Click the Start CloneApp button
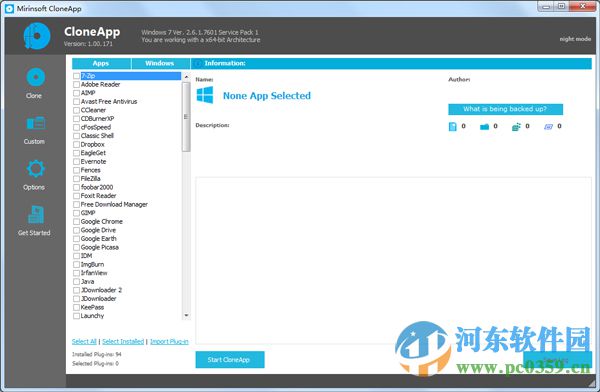 tap(230, 359)
